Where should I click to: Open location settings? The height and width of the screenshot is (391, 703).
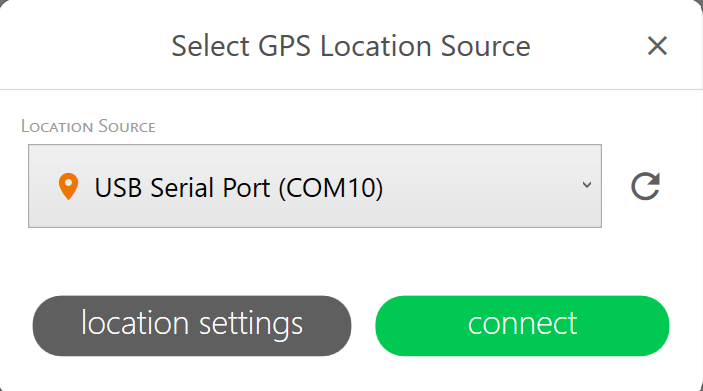[192, 326]
